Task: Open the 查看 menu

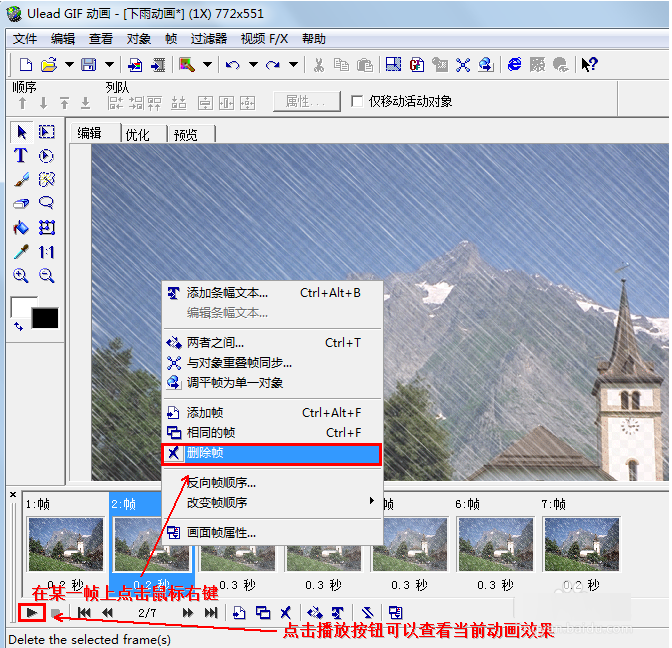Action: click(x=101, y=39)
